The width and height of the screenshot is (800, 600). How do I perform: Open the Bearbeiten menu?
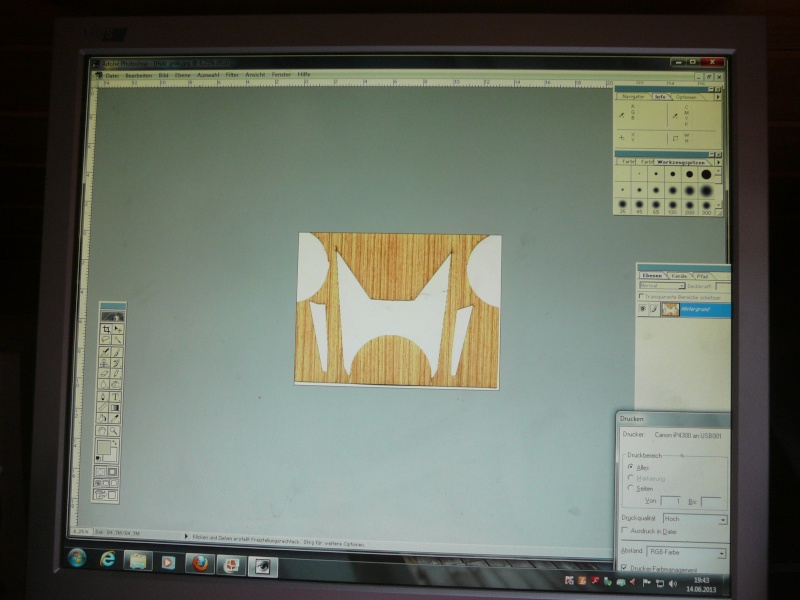[138, 76]
